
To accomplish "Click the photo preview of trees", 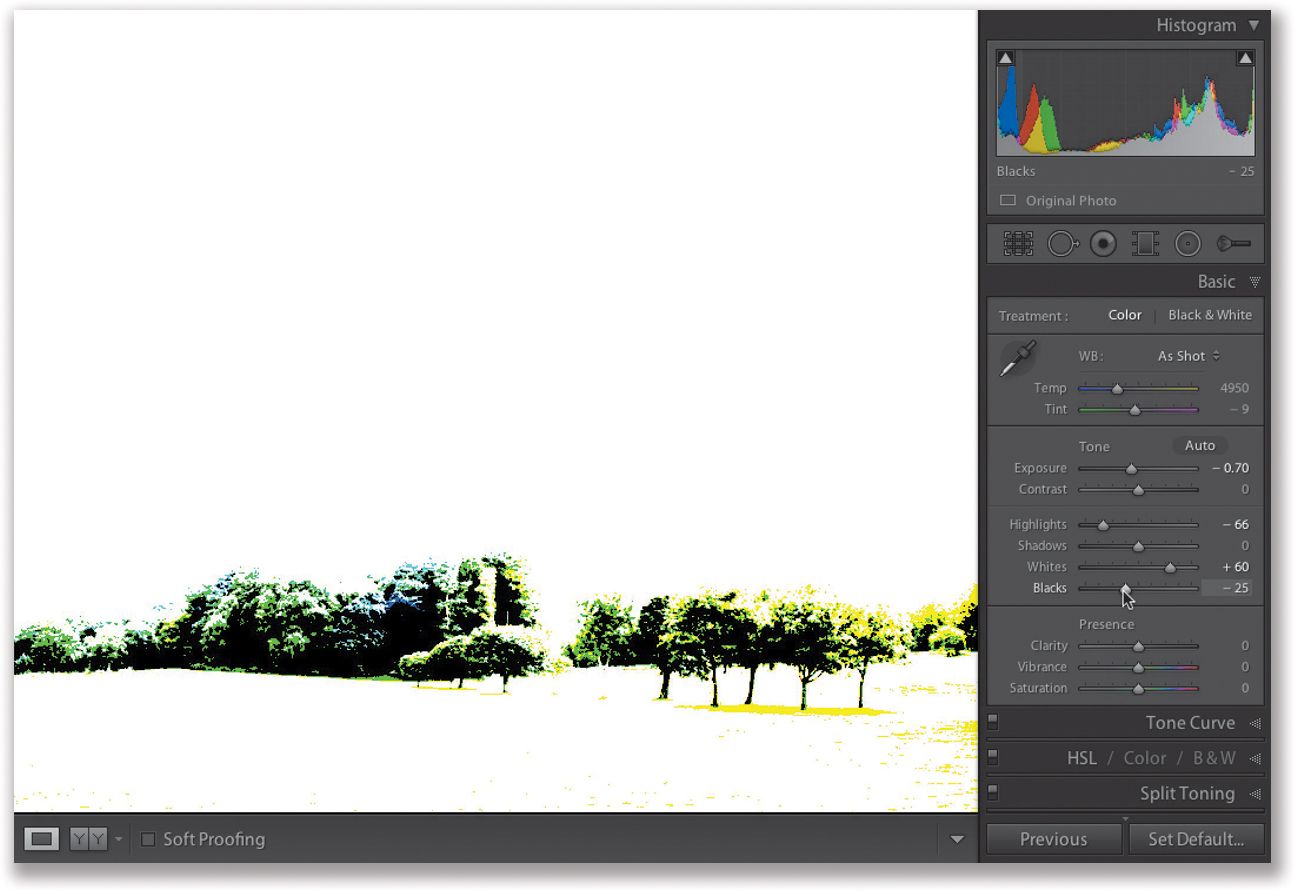I will coord(496,412).
